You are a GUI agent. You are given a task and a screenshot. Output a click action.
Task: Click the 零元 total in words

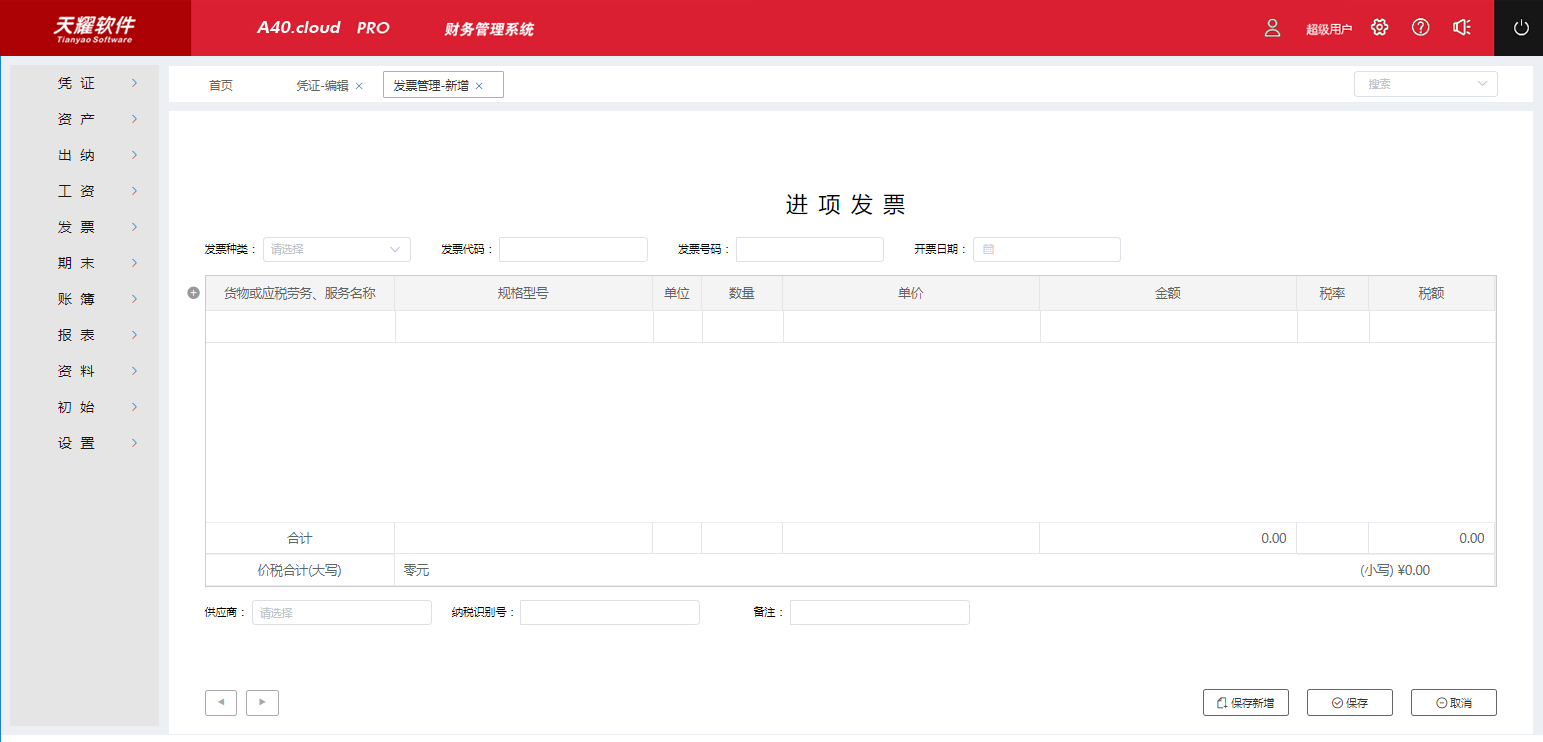click(416, 570)
